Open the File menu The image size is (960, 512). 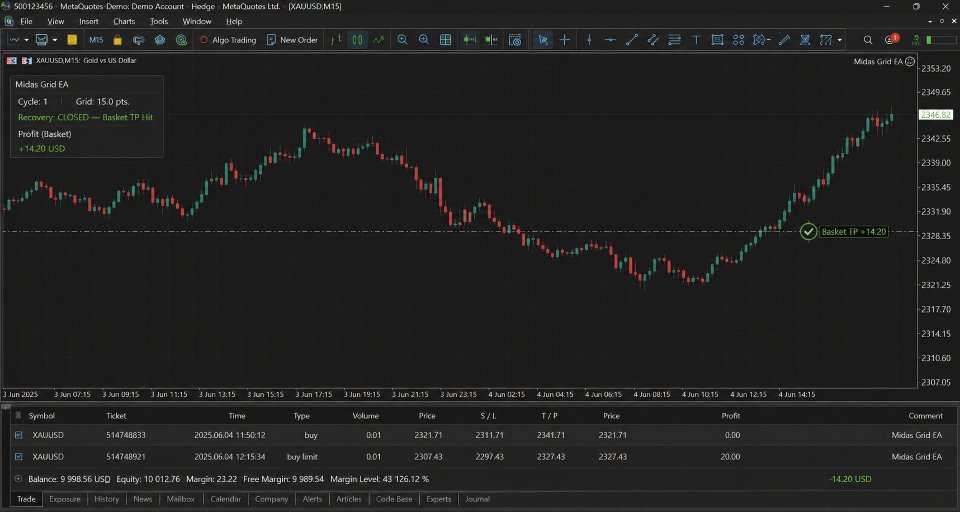[26, 21]
